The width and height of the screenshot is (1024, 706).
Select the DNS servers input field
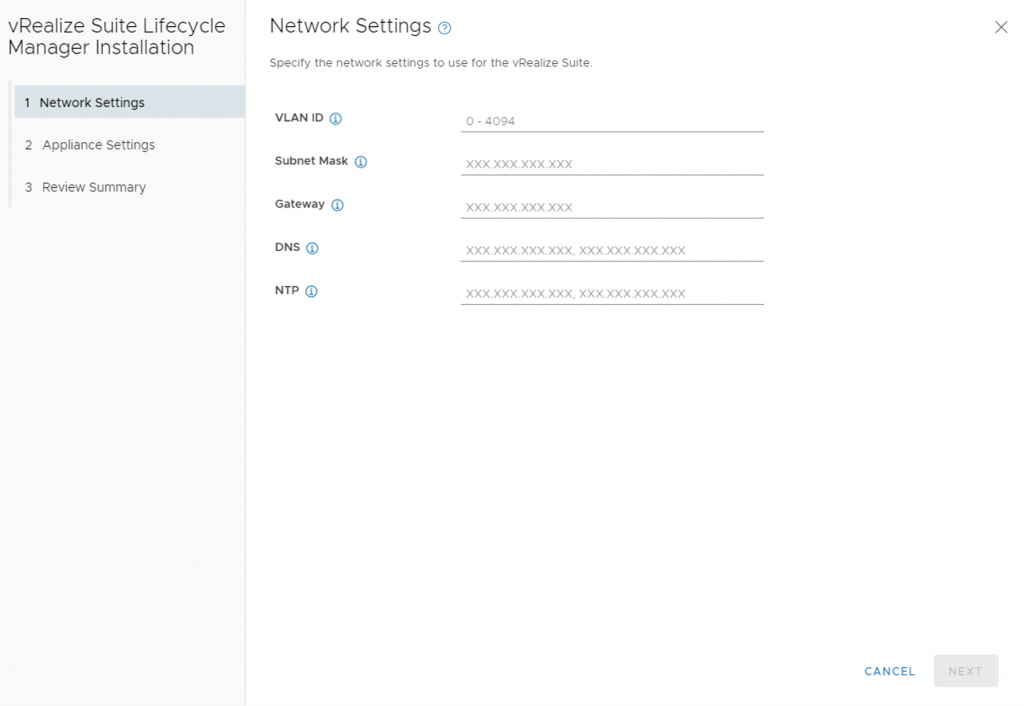(x=611, y=250)
